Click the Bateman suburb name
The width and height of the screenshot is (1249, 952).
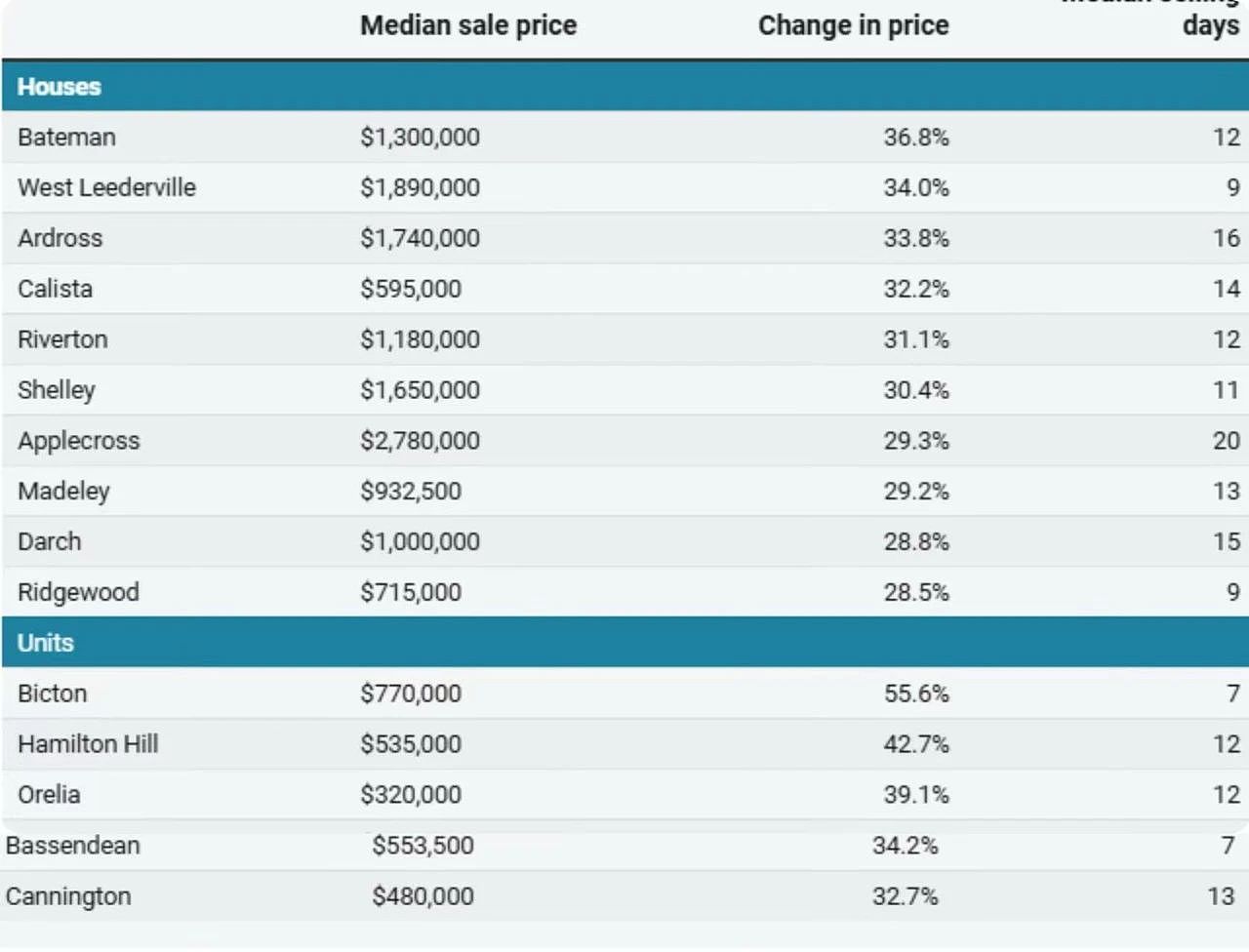click(66, 138)
